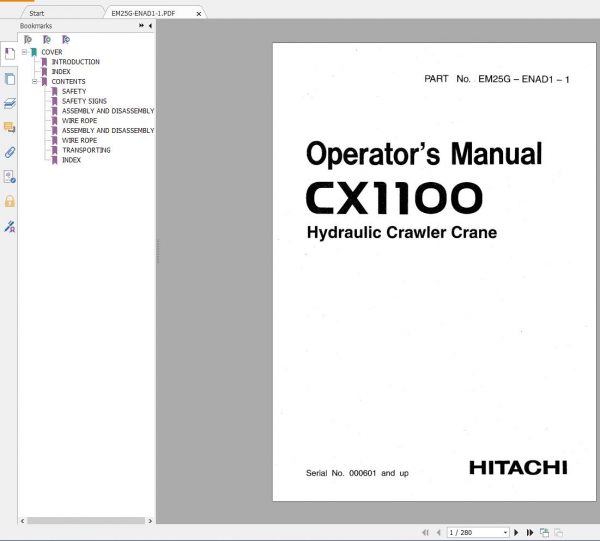Image resolution: width=600 pixels, height=541 pixels.
Task: Select the COVER bookmark
Action: (52, 52)
